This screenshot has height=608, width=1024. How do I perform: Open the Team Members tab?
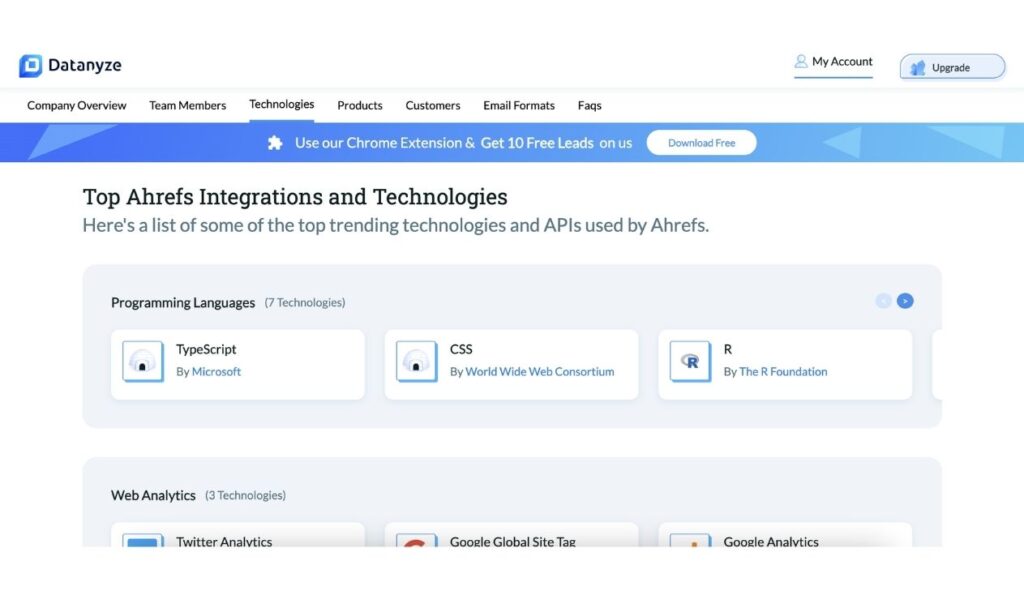click(x=187, y=105)
